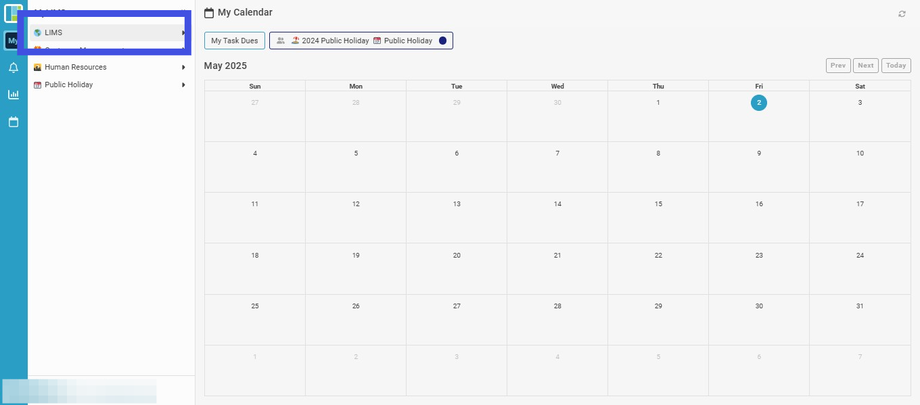Open the bar chart reports icon
This screenshot has height=405, width=920.
(13, 94)
